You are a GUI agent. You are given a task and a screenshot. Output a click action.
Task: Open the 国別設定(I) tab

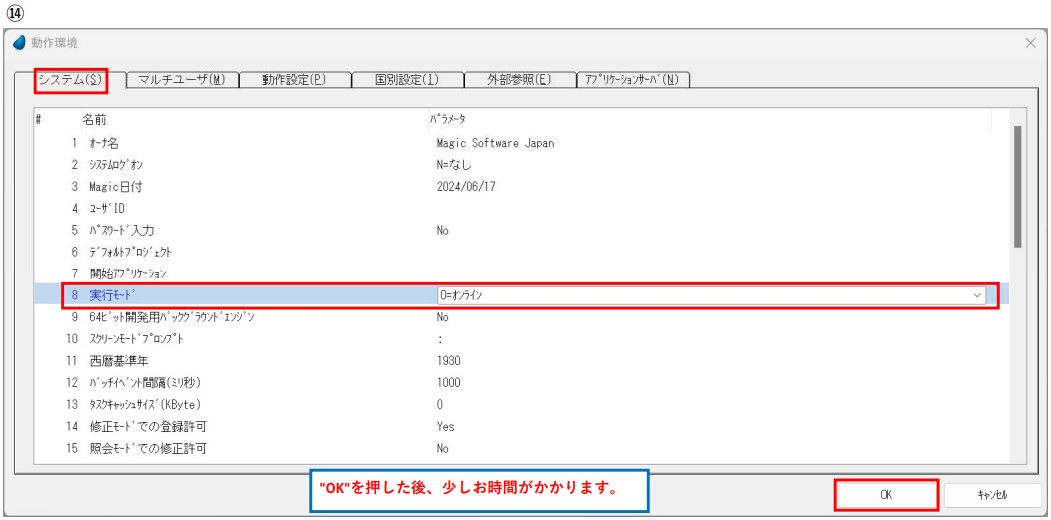point(406,80)
